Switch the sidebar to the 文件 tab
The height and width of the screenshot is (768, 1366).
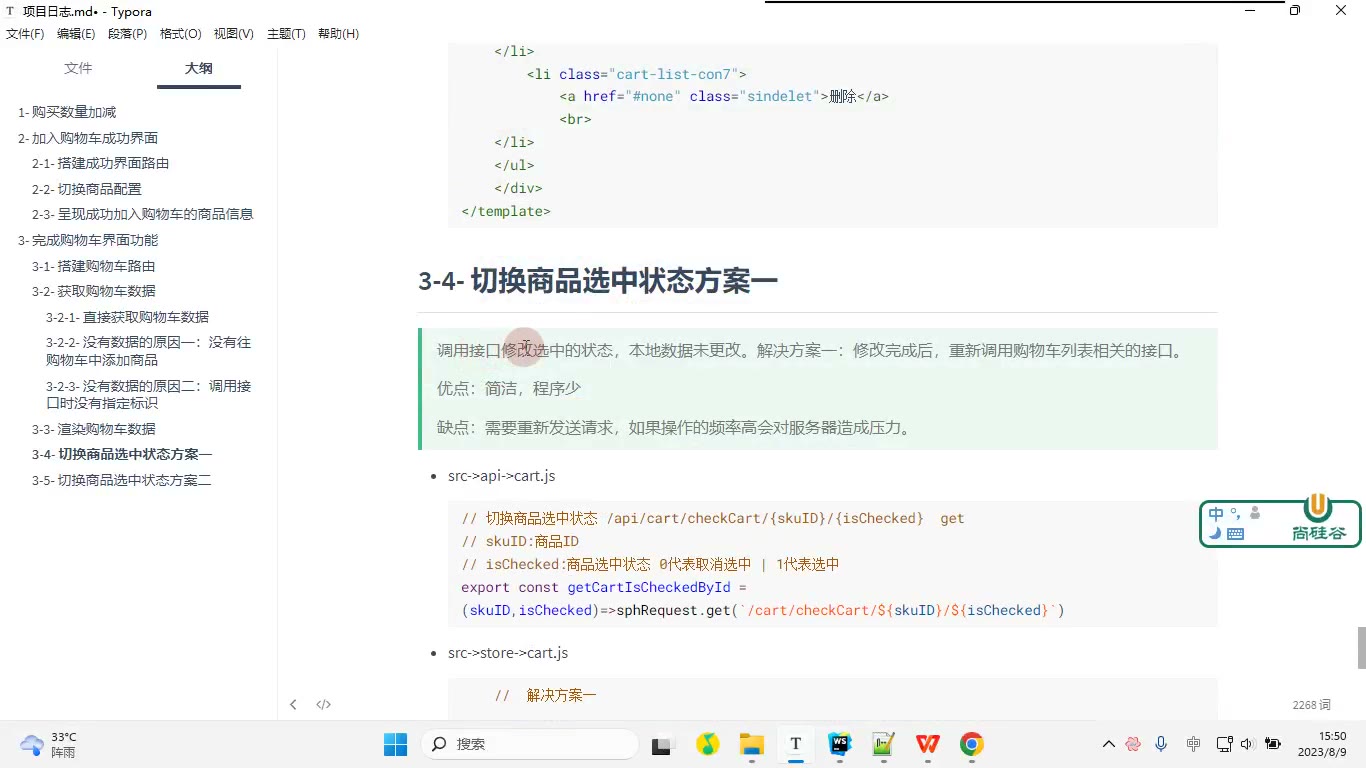[x=78, y=68]
